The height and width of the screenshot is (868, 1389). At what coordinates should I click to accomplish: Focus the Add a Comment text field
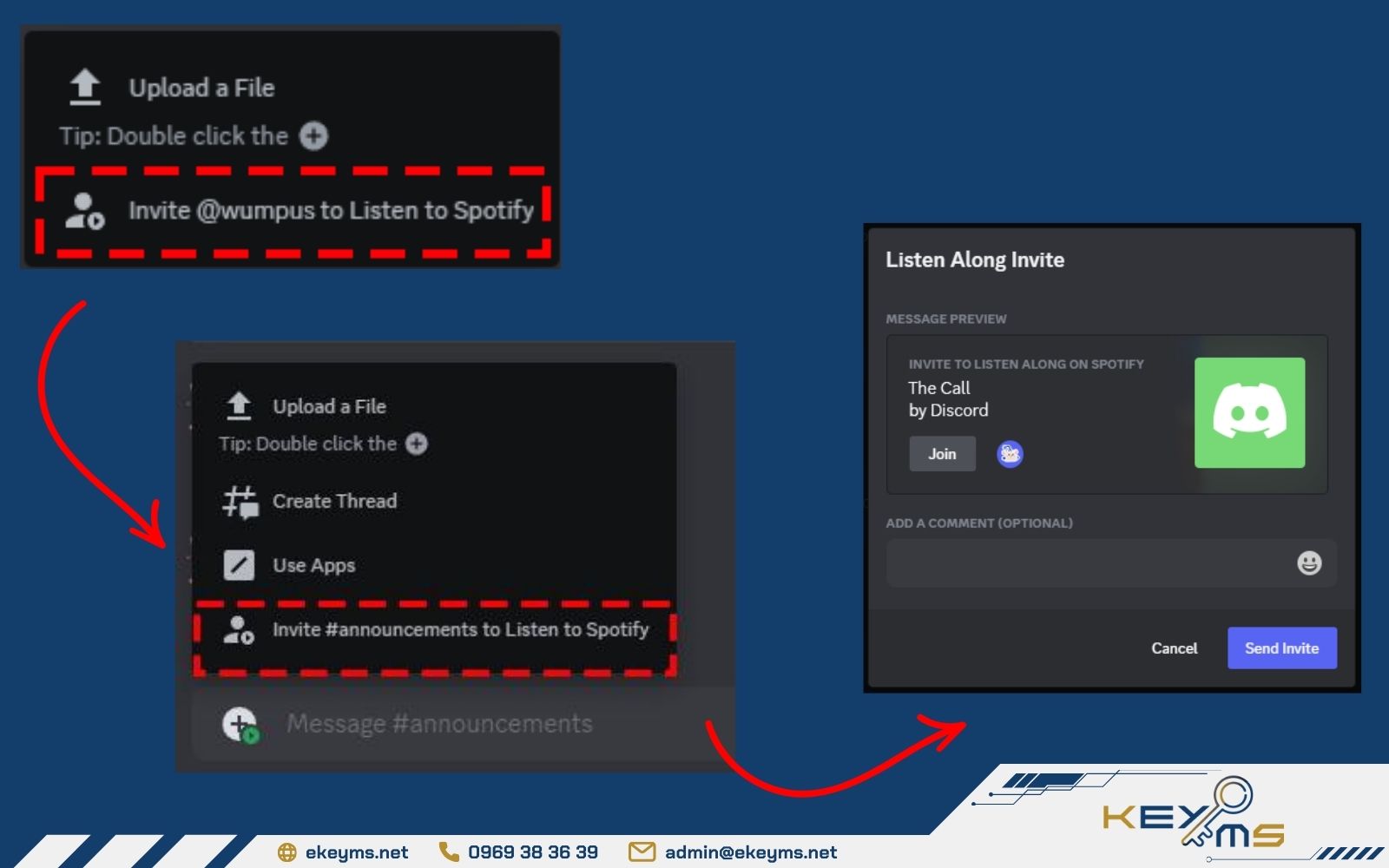tap(1085, 563)
